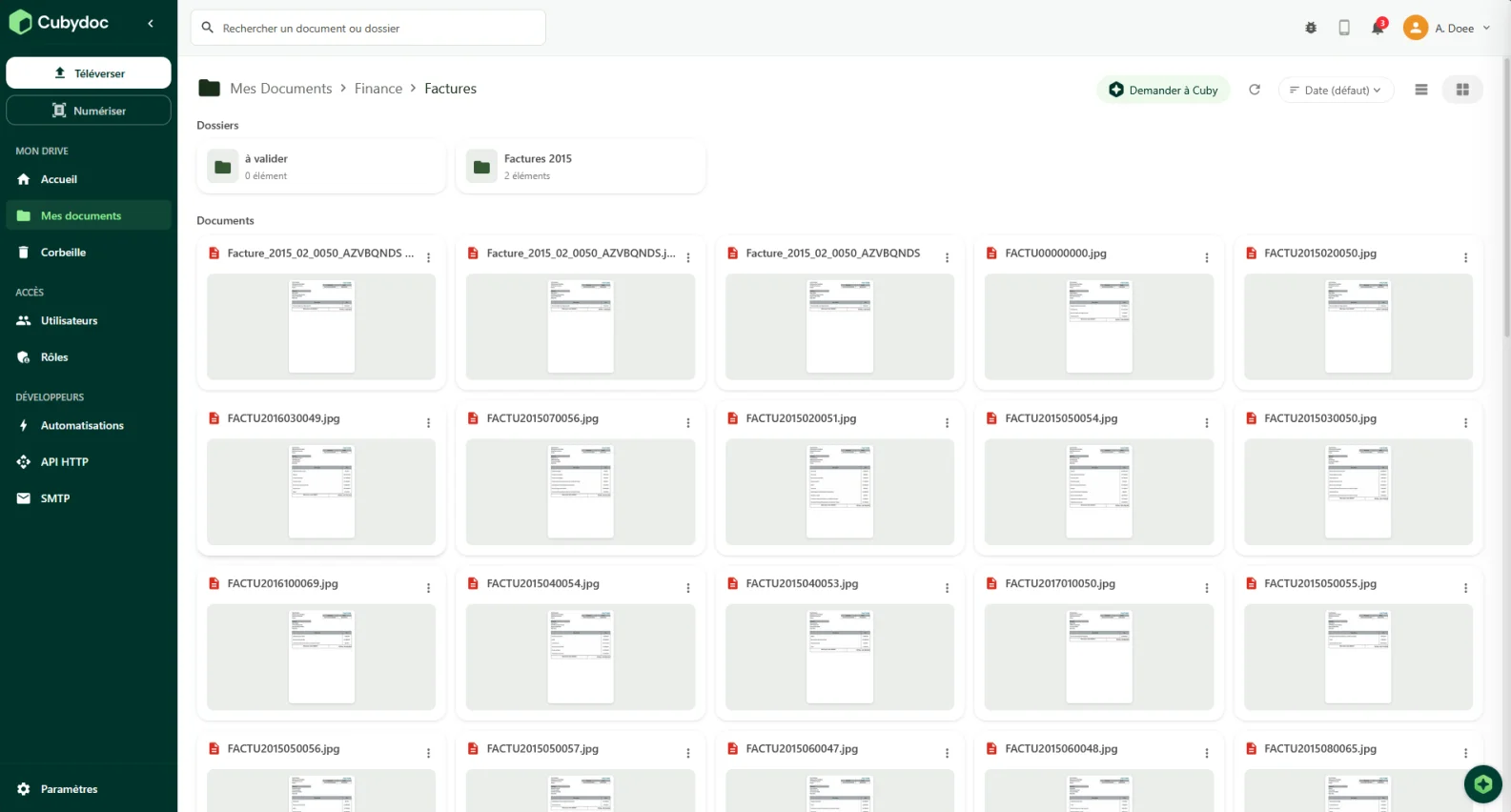Collapse the sidebar with the chevron icon
The height and width of the screenshot is (812, 1511).
pos(151,23)
